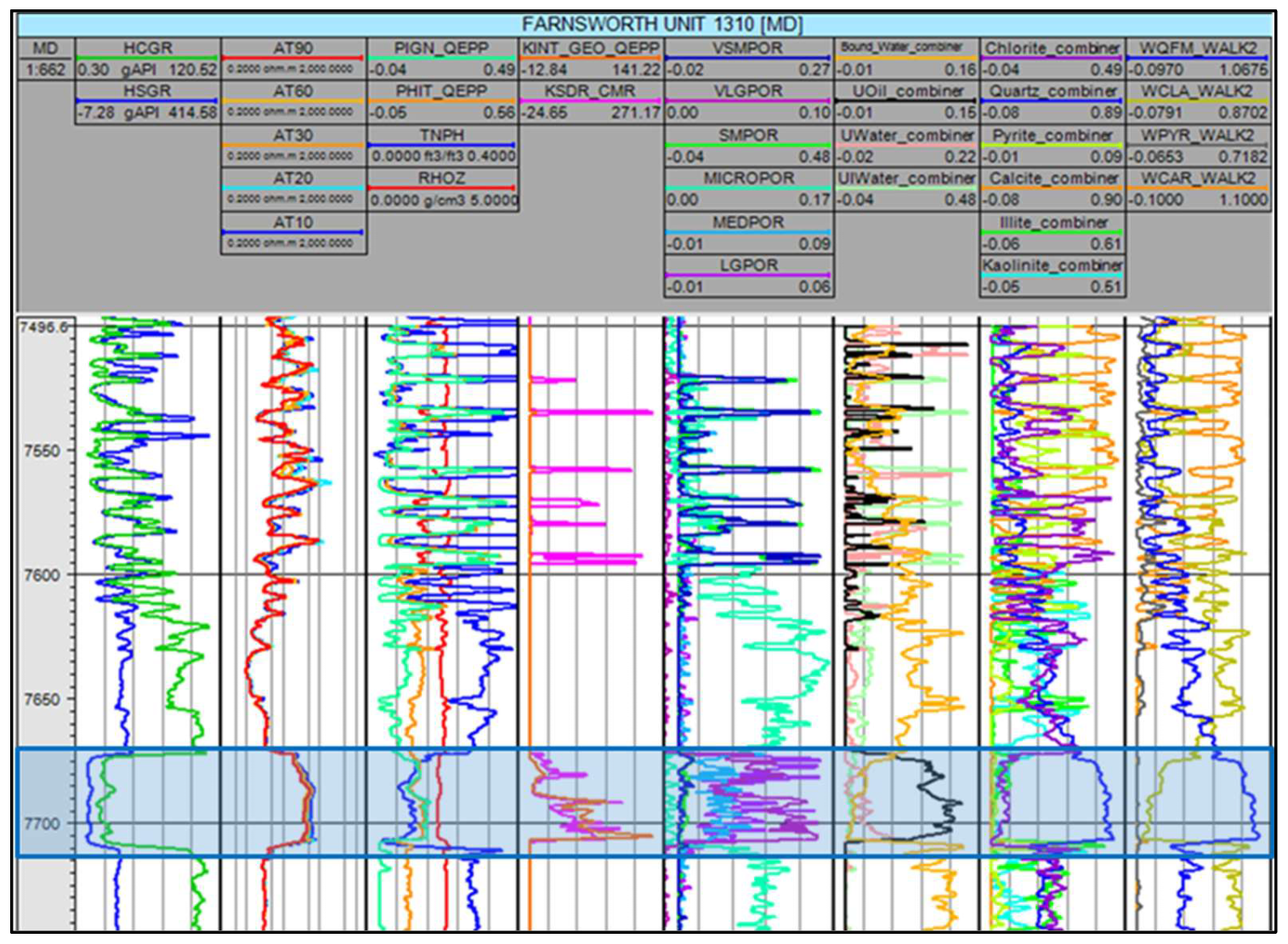The image size is (1288, 944).
Task: Click the KSDR_CMR curve header
Action: click(x=590, y=91)
